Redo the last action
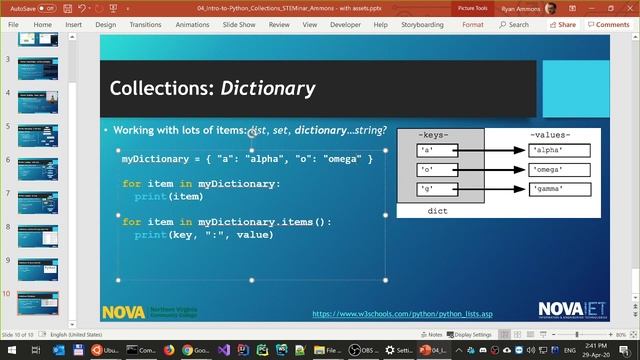Screen dimensions: 640x360 point(98,8)
